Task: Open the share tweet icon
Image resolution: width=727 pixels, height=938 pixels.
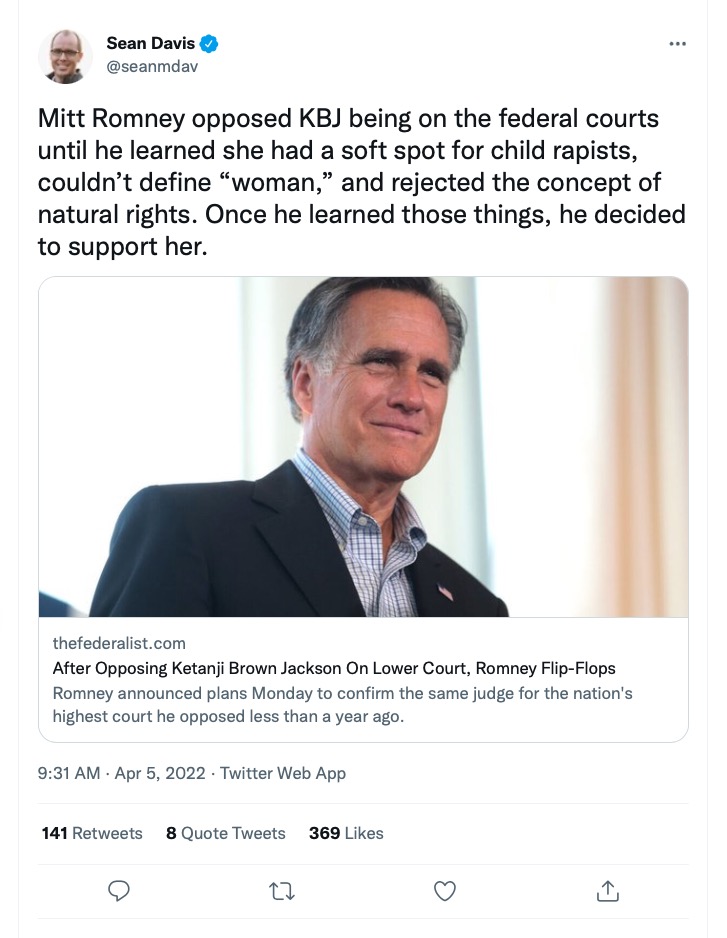Action: (608, 890)
